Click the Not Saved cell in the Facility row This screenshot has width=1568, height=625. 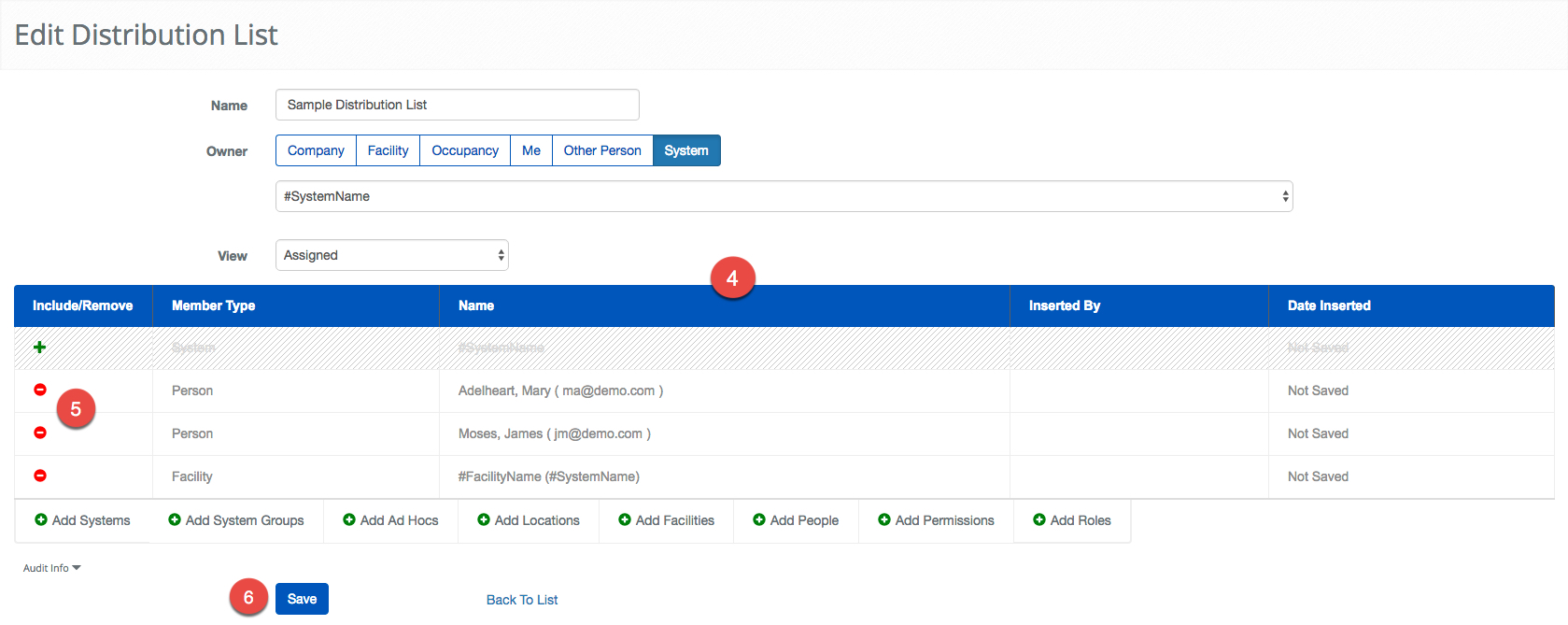1411,476
